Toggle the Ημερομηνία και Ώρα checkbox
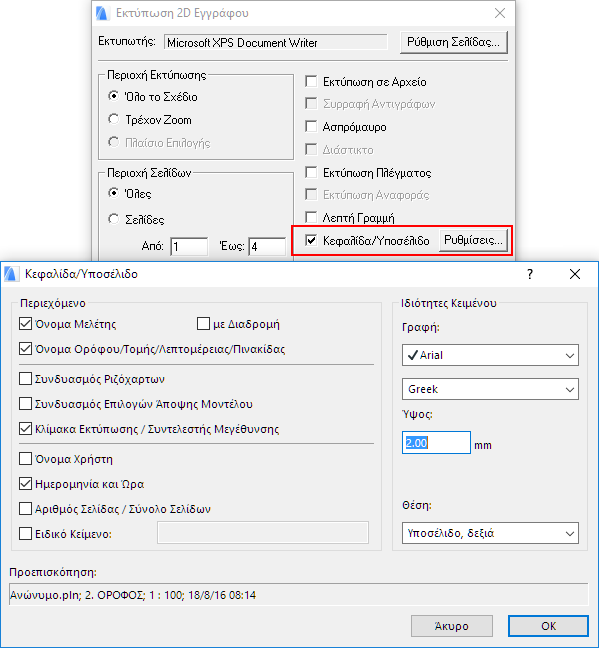 point(26,484)
